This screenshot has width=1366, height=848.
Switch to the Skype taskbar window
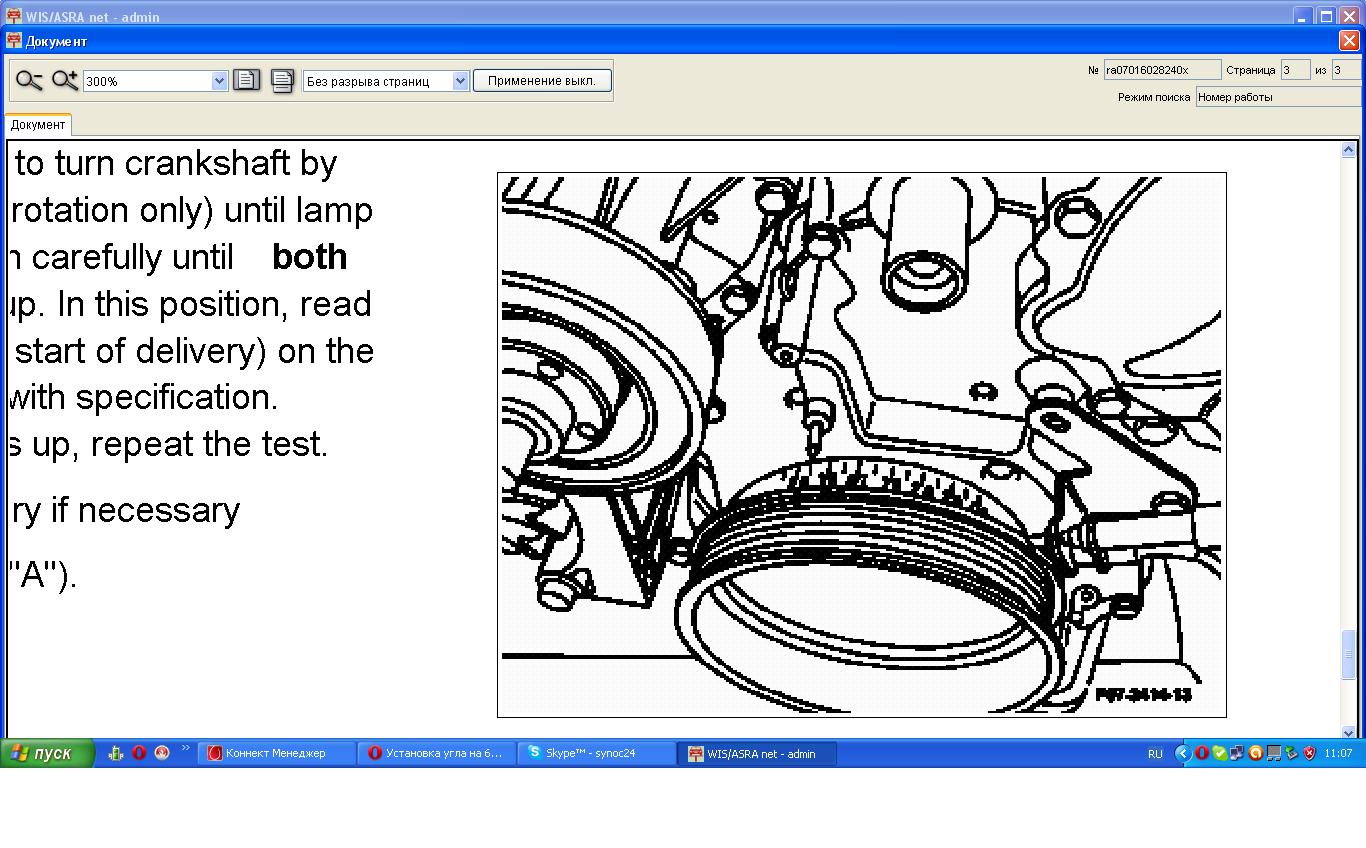coord(596,753)
